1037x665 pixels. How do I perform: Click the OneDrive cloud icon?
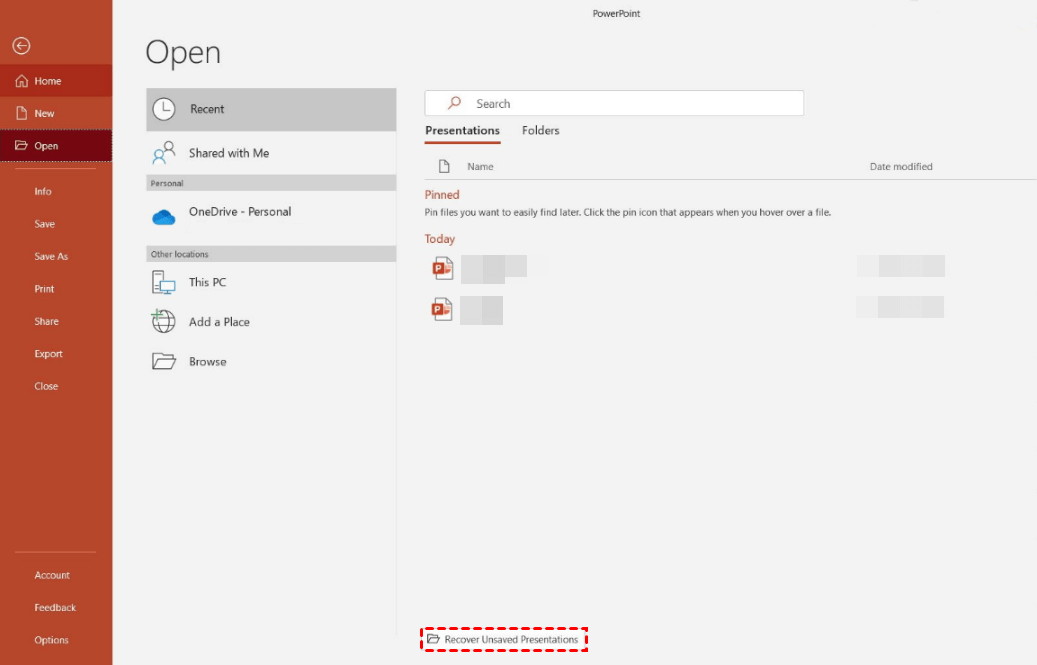coord(163,217)
